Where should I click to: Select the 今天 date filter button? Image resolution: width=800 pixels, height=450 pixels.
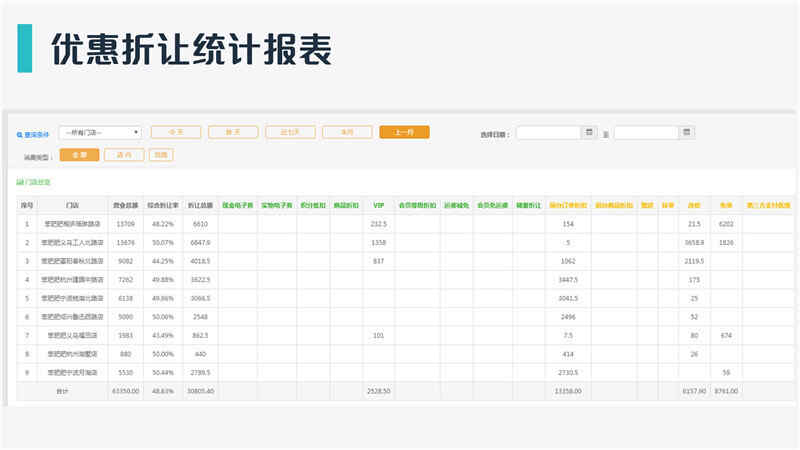point(176,132)
